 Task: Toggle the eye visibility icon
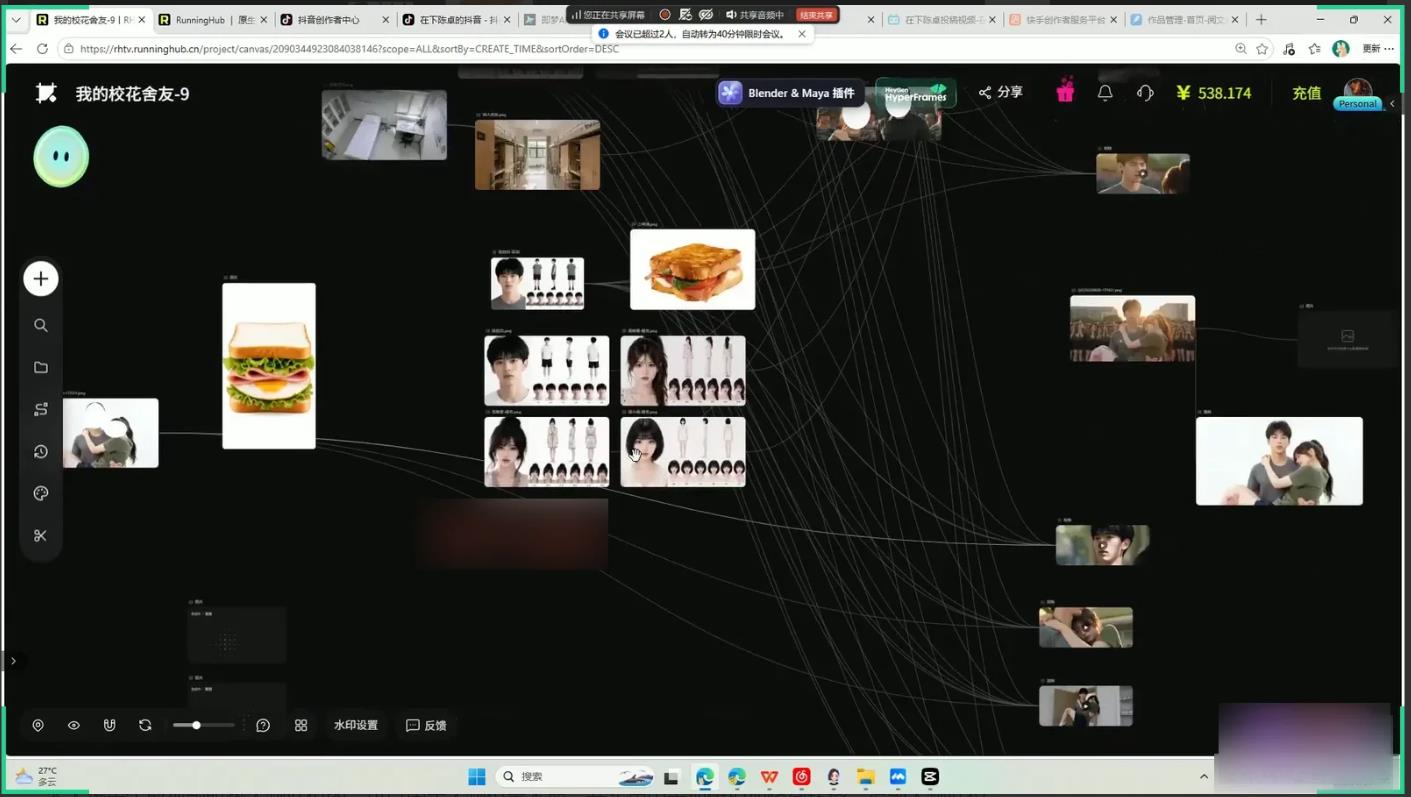click(x=74, y=725)
